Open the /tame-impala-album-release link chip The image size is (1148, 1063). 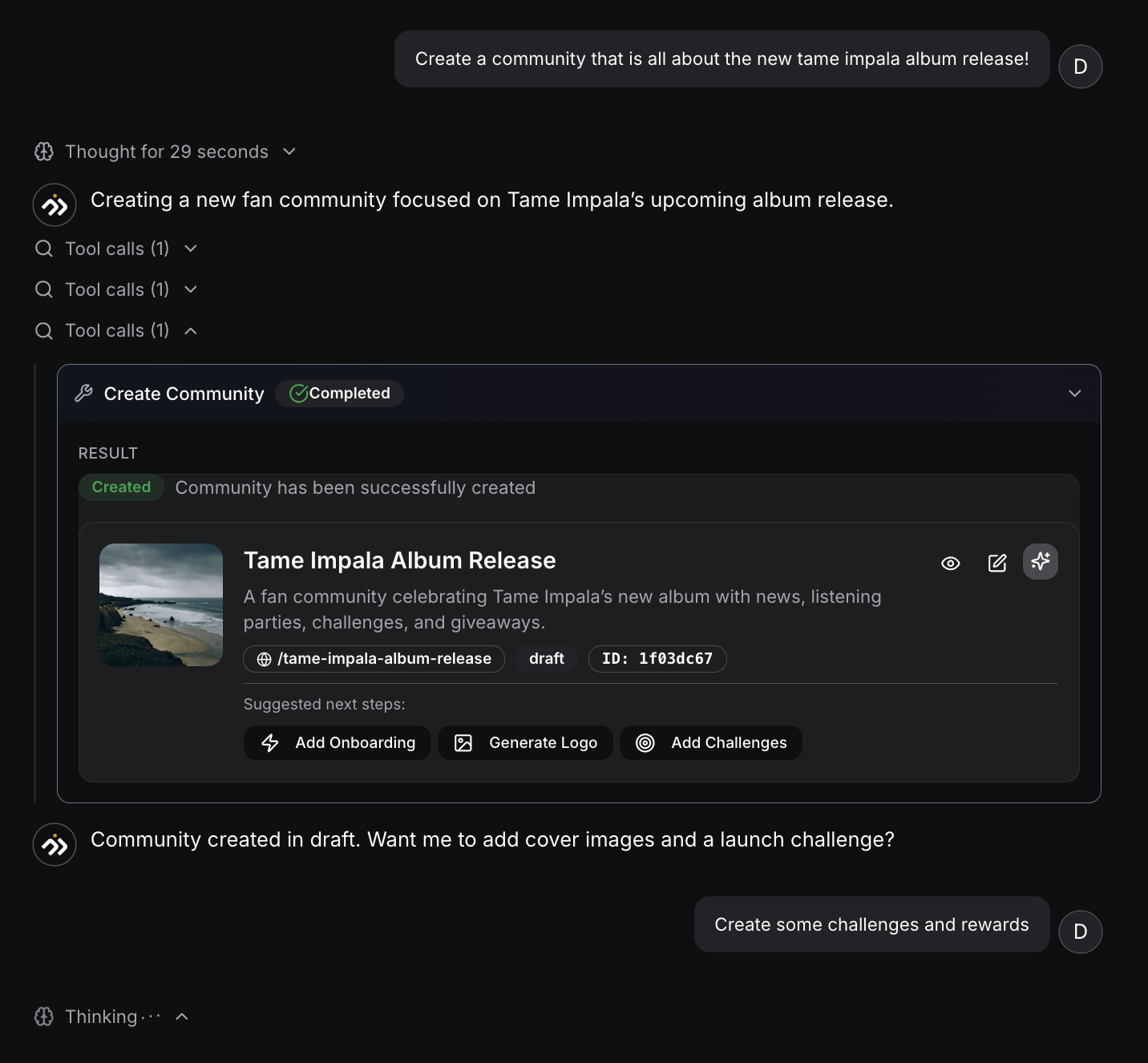(374, 659)
